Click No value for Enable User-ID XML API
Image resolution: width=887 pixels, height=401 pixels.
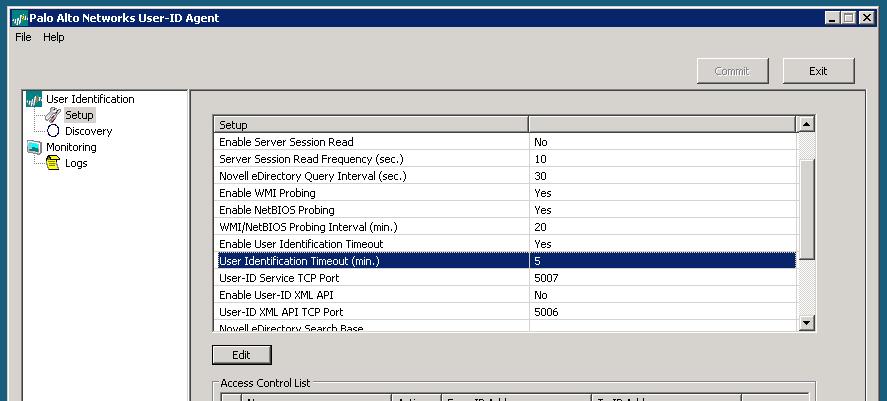pyautogui.click(x=541, y=295)
